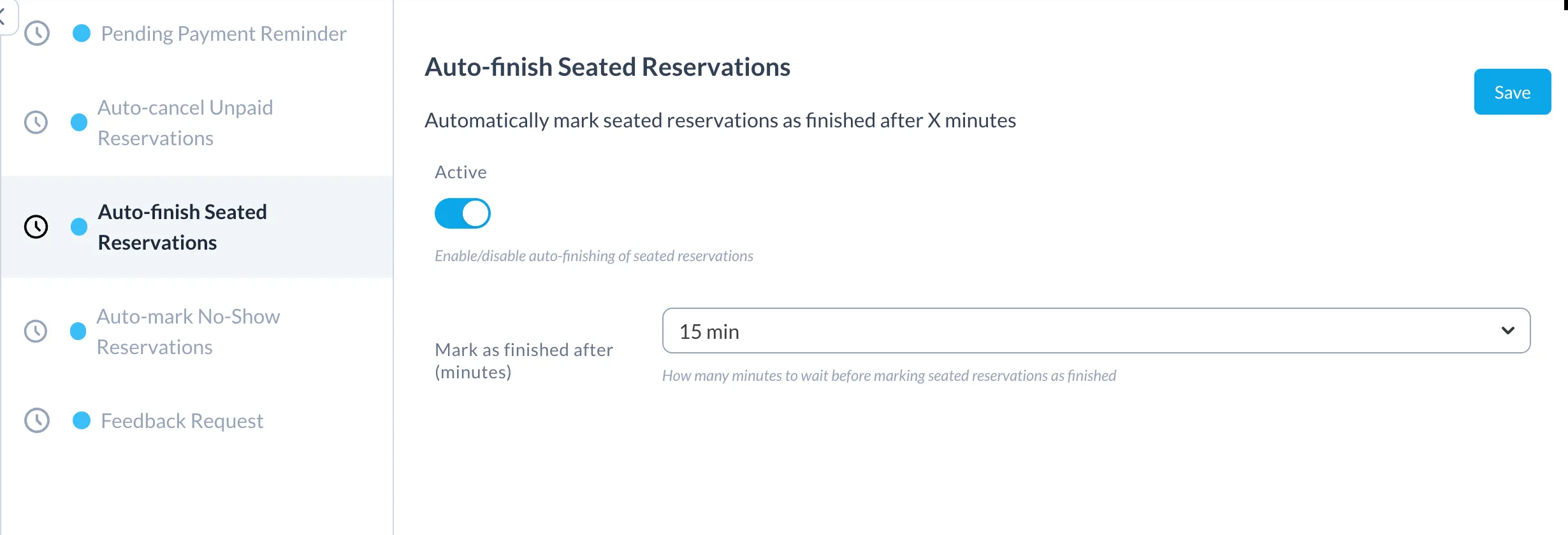Open the 15 min dropdown
This screenshot has height=535, width=1568.
coord(1096,331)
